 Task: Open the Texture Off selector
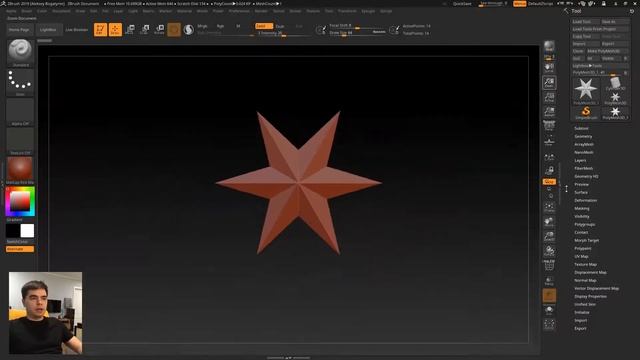point(20,141)
